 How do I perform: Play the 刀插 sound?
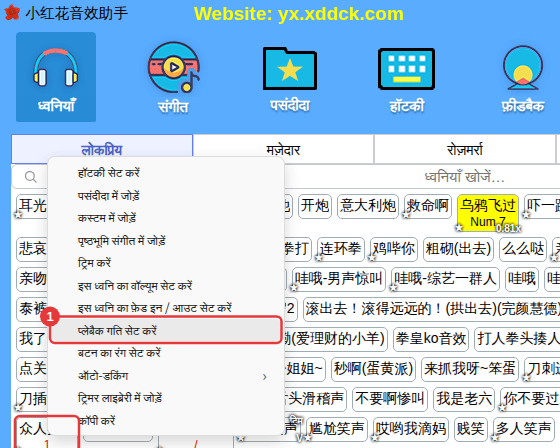coord(32,398)
